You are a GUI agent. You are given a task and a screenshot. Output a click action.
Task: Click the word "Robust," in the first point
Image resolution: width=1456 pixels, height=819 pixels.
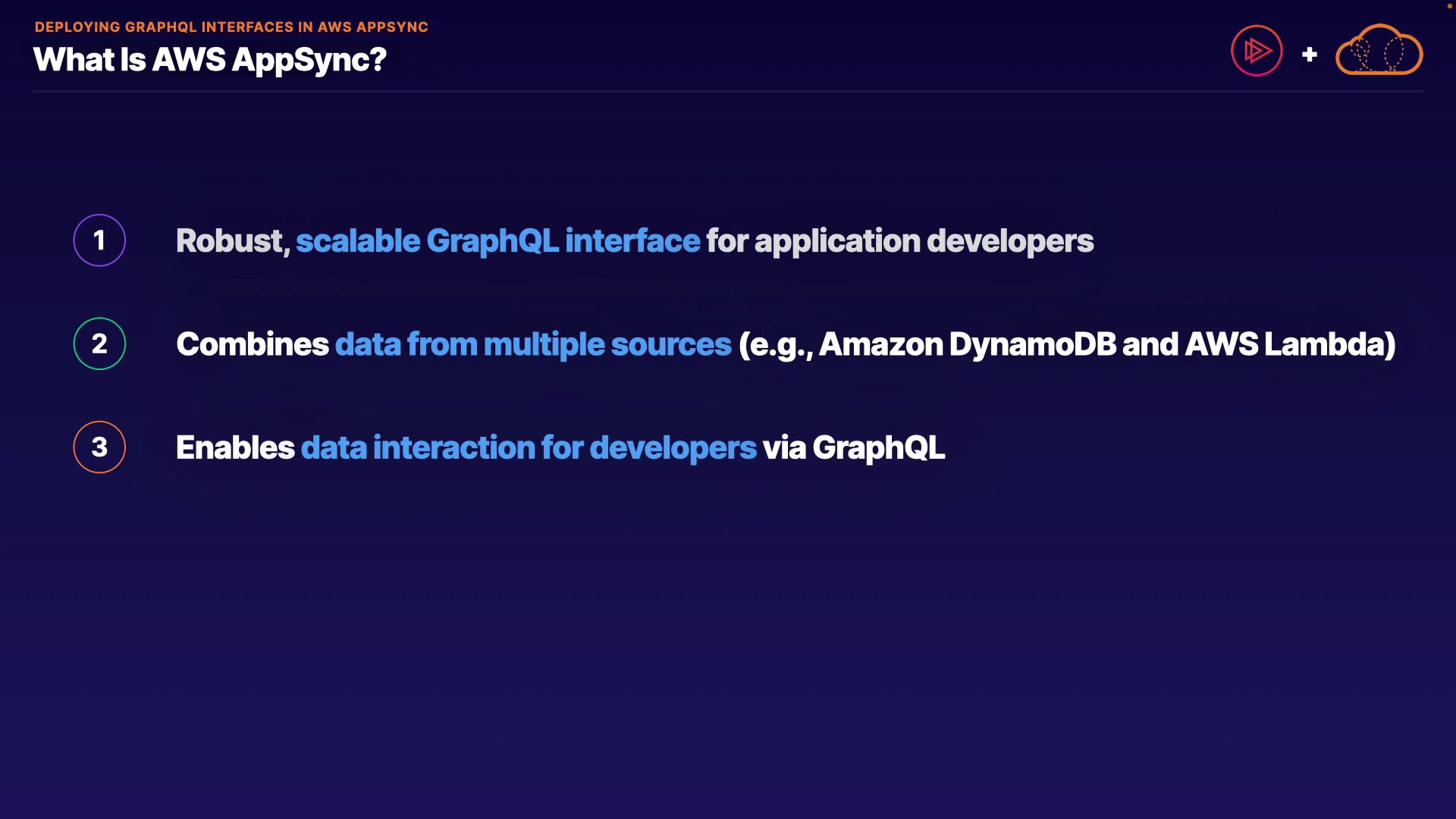coord(233,241)
